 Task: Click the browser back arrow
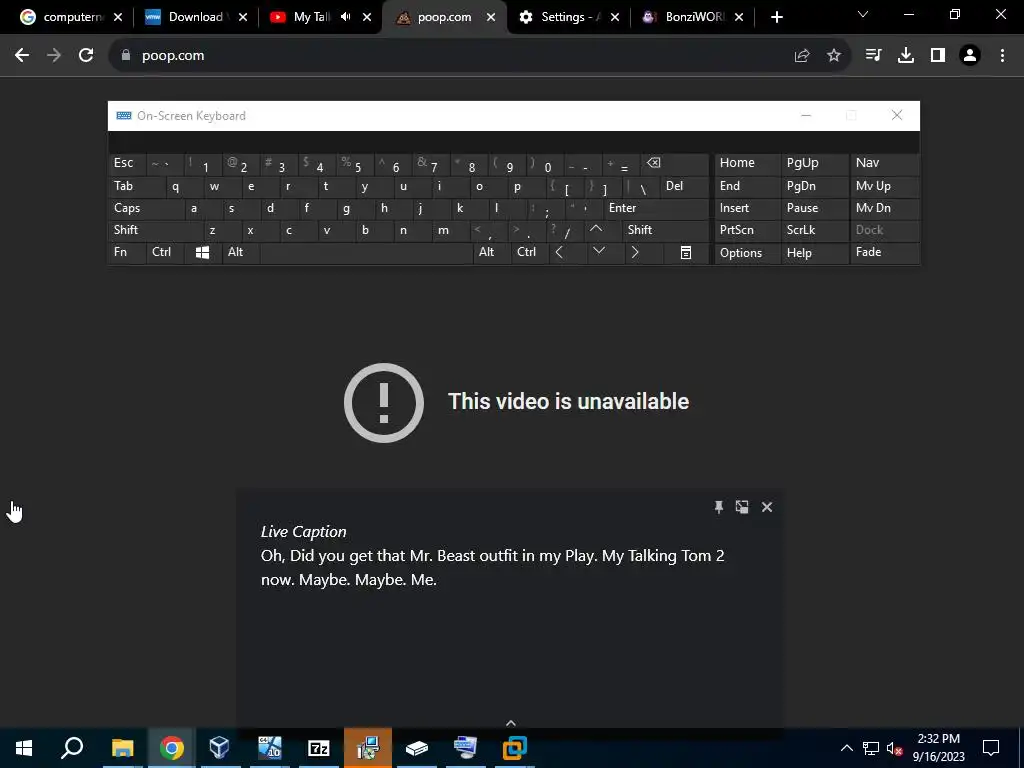tap(22, 56)
